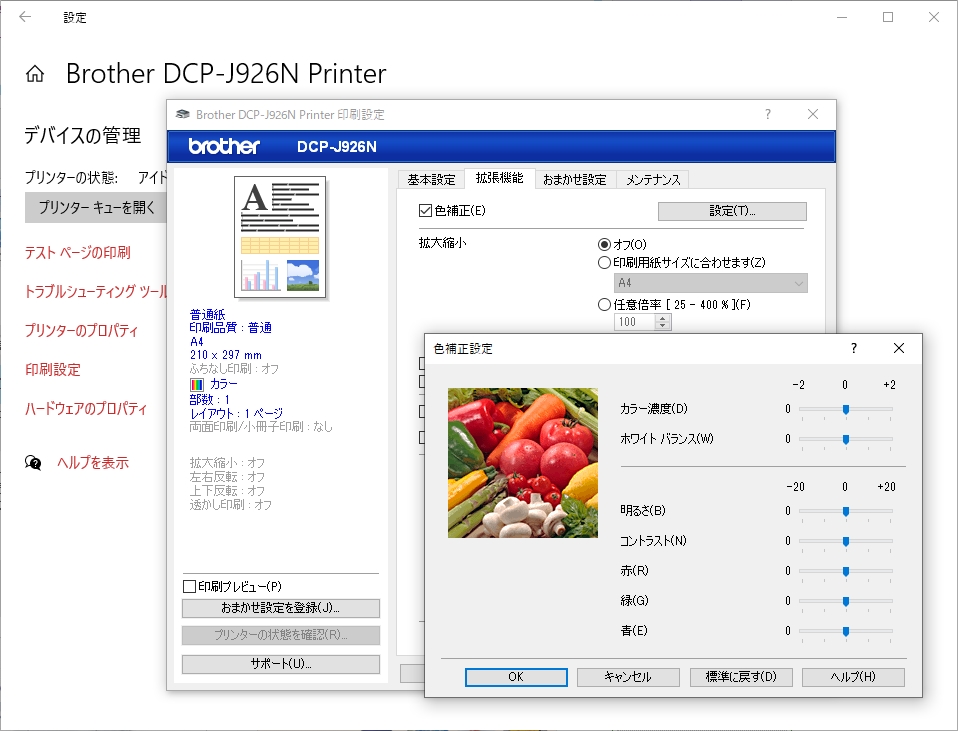Click the 設定(T) button for color correction
Viewport: 958px width, 731px height.
pyautogui.click(x=733, y=211)
